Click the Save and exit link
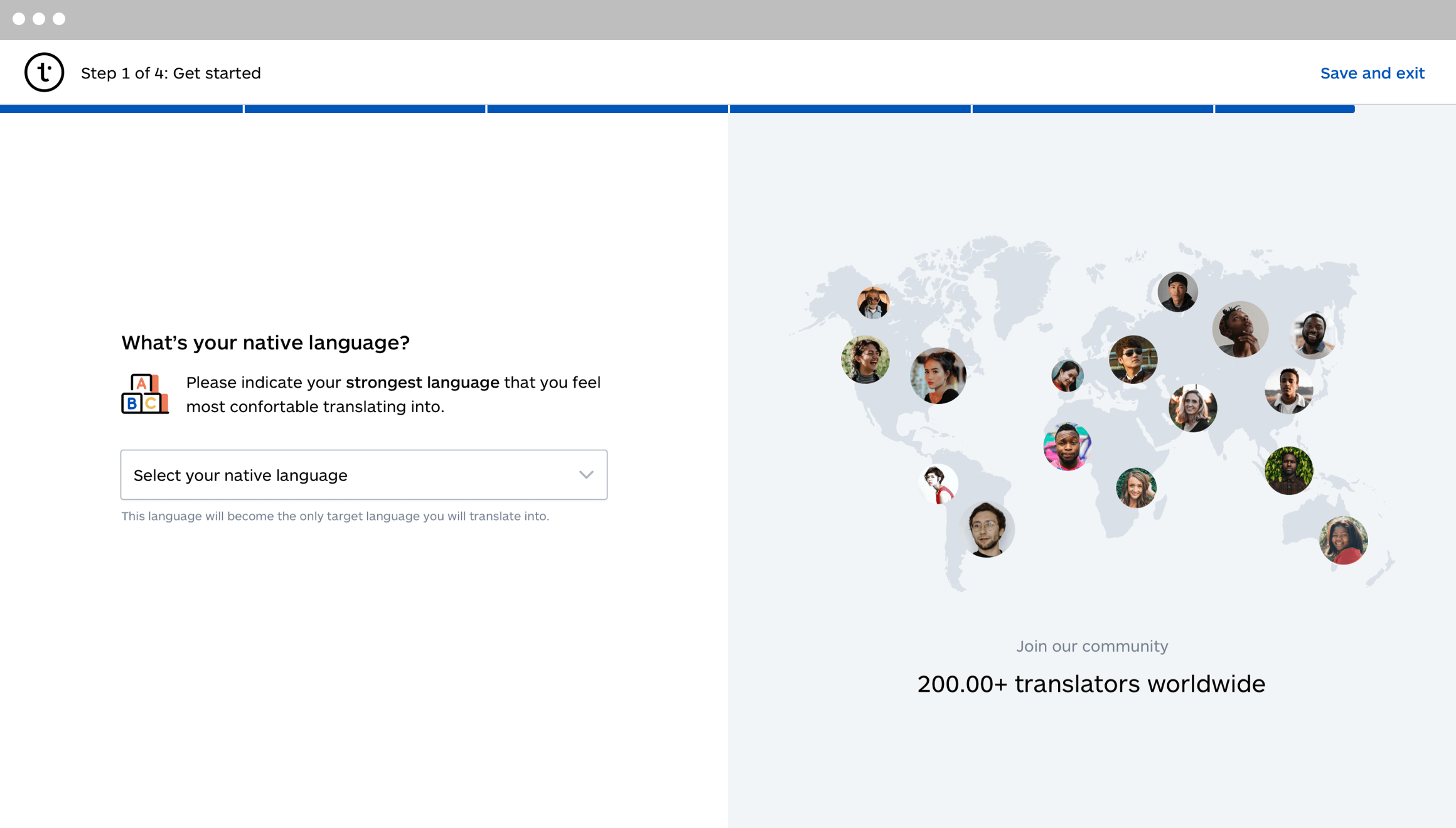This screenshot has height=828, width=1456. tap(1372, 73)
